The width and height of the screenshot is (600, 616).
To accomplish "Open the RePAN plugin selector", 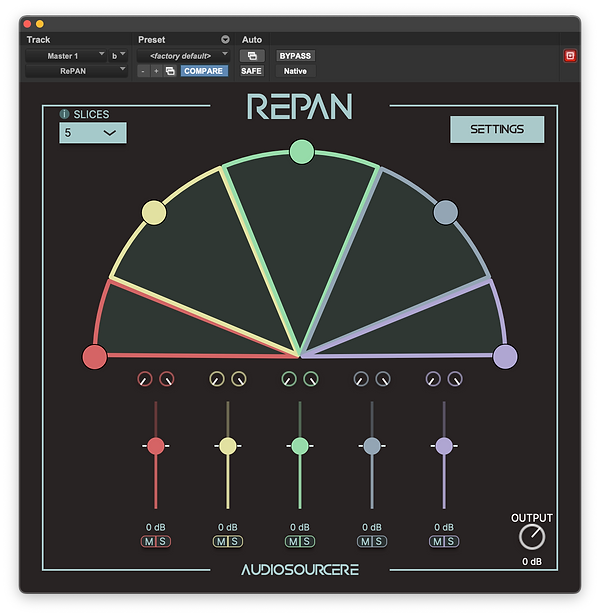I will [76, 71].
